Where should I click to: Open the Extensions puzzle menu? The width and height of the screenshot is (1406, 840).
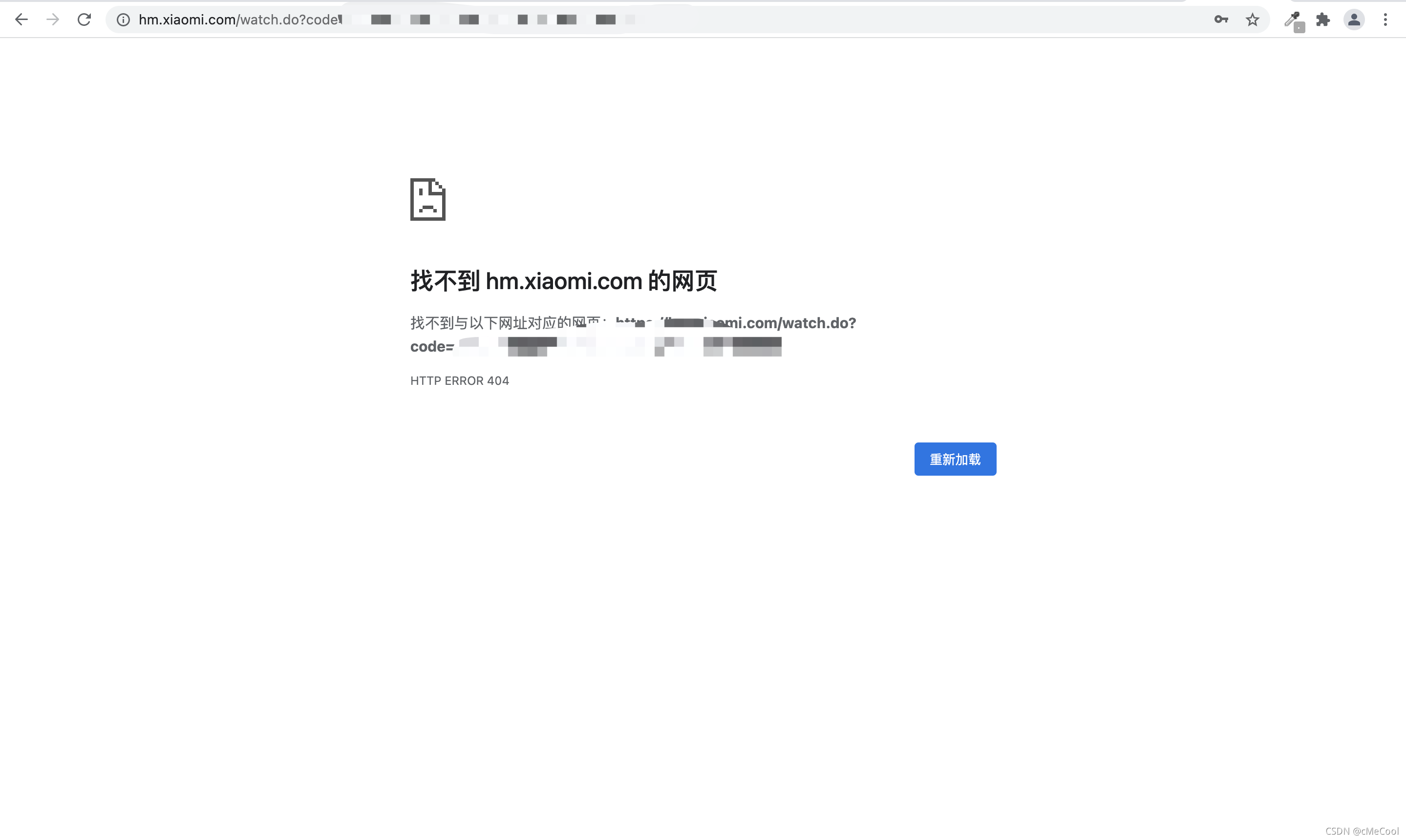click(1323, 20)
